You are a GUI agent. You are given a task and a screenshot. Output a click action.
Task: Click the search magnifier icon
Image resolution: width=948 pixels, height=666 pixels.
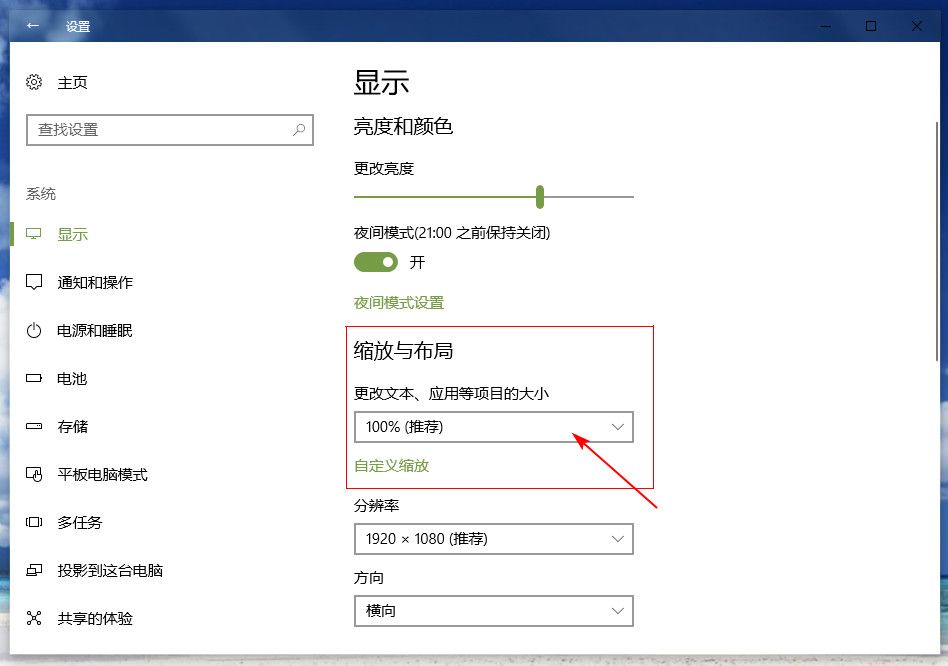point(299,129)
